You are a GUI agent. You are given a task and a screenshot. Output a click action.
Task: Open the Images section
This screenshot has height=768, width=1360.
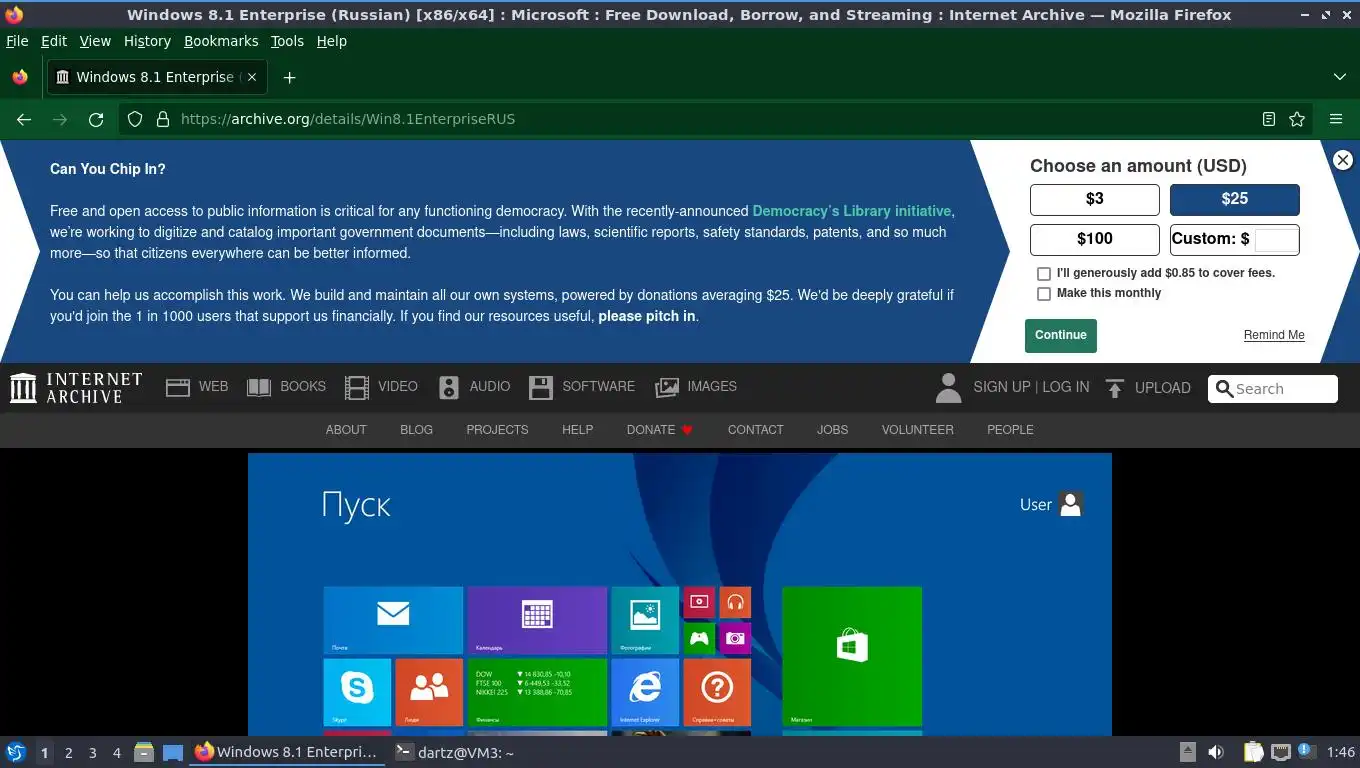coord(696,387)
